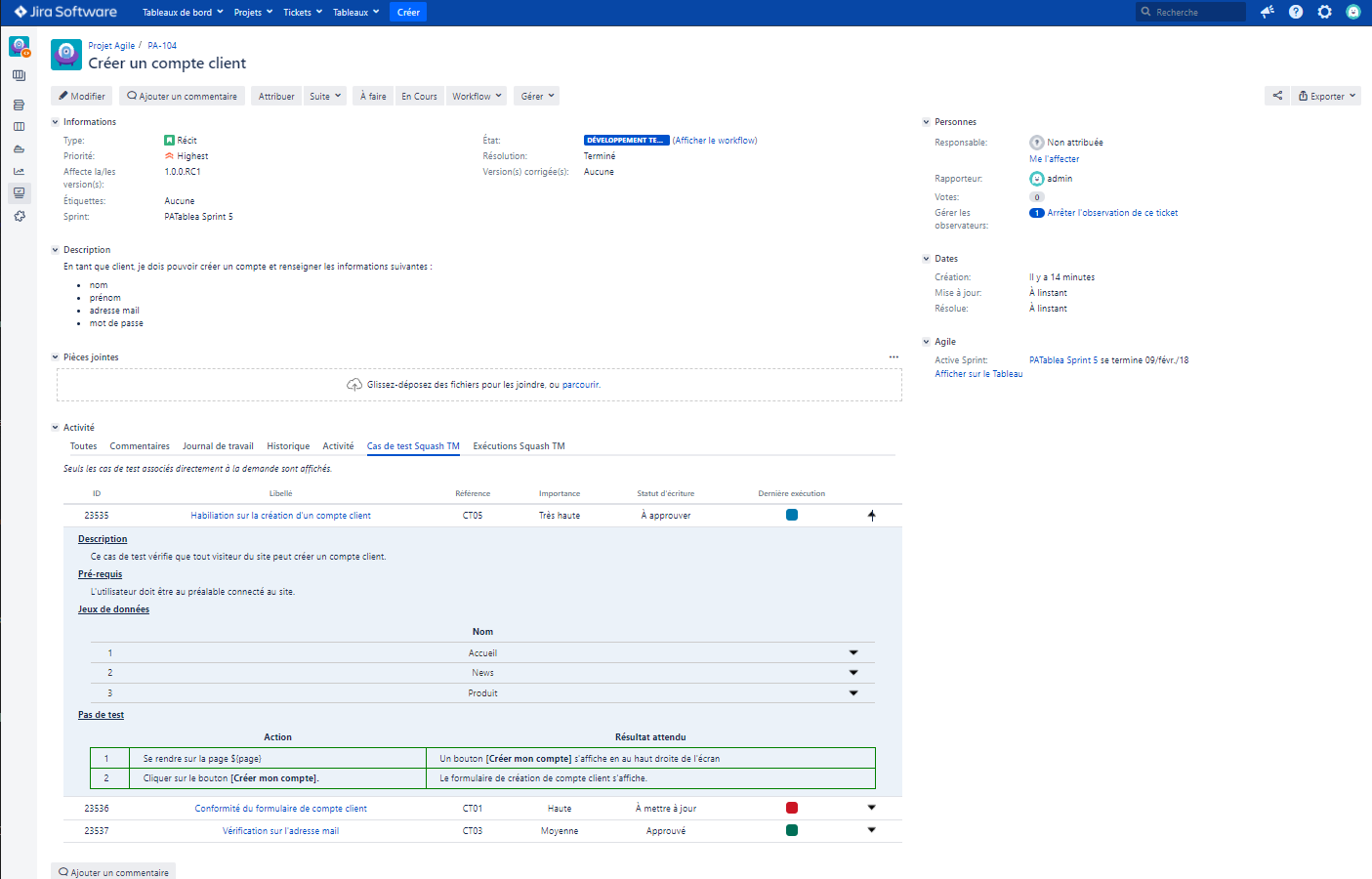This screenshot has width=1372, height=879.
Task: Collapse the Informations section
Action: 56,122
